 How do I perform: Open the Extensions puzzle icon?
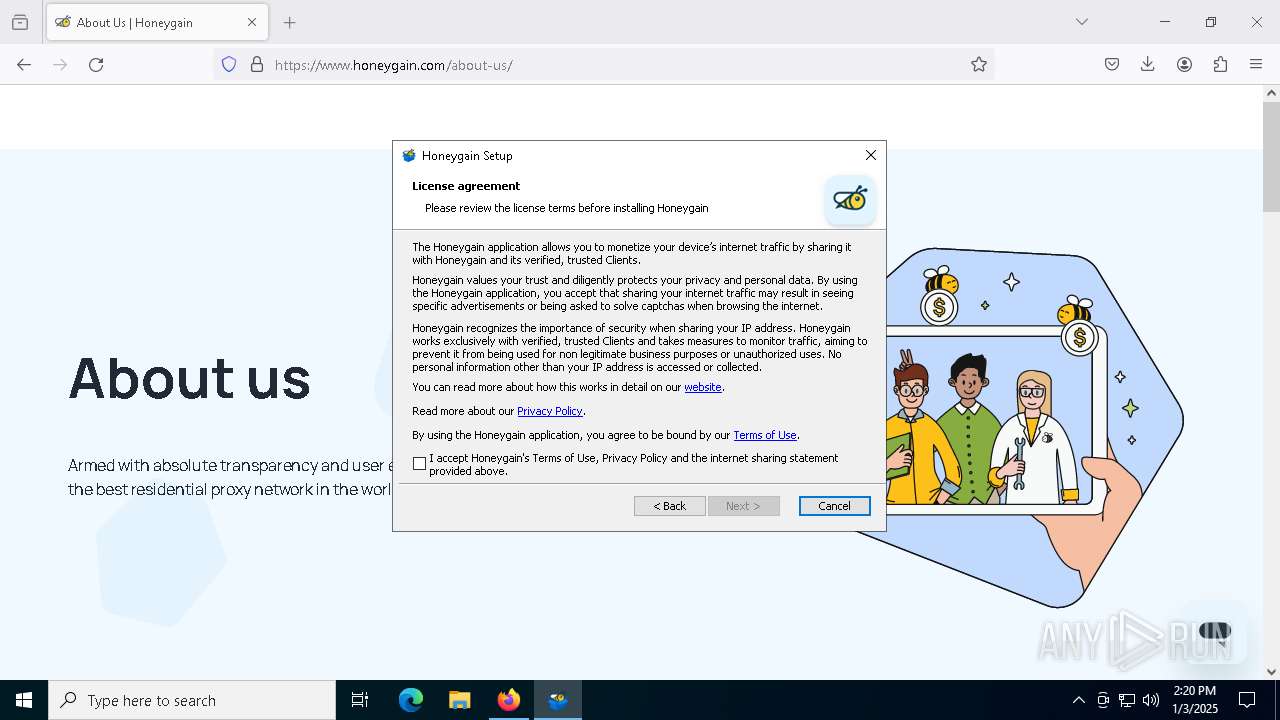point(1220,64)
